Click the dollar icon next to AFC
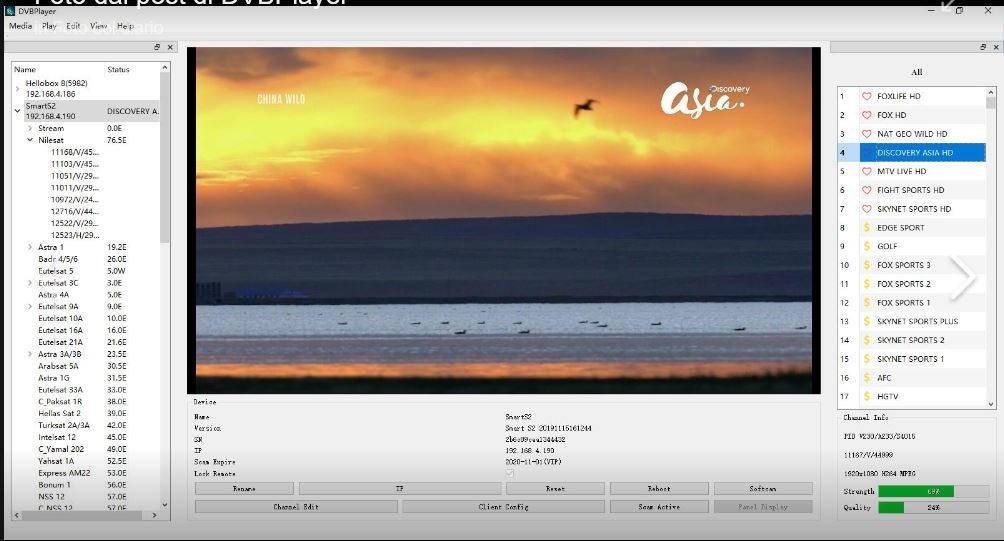Viewport: 1004px width, 541px height. (866, 378)
